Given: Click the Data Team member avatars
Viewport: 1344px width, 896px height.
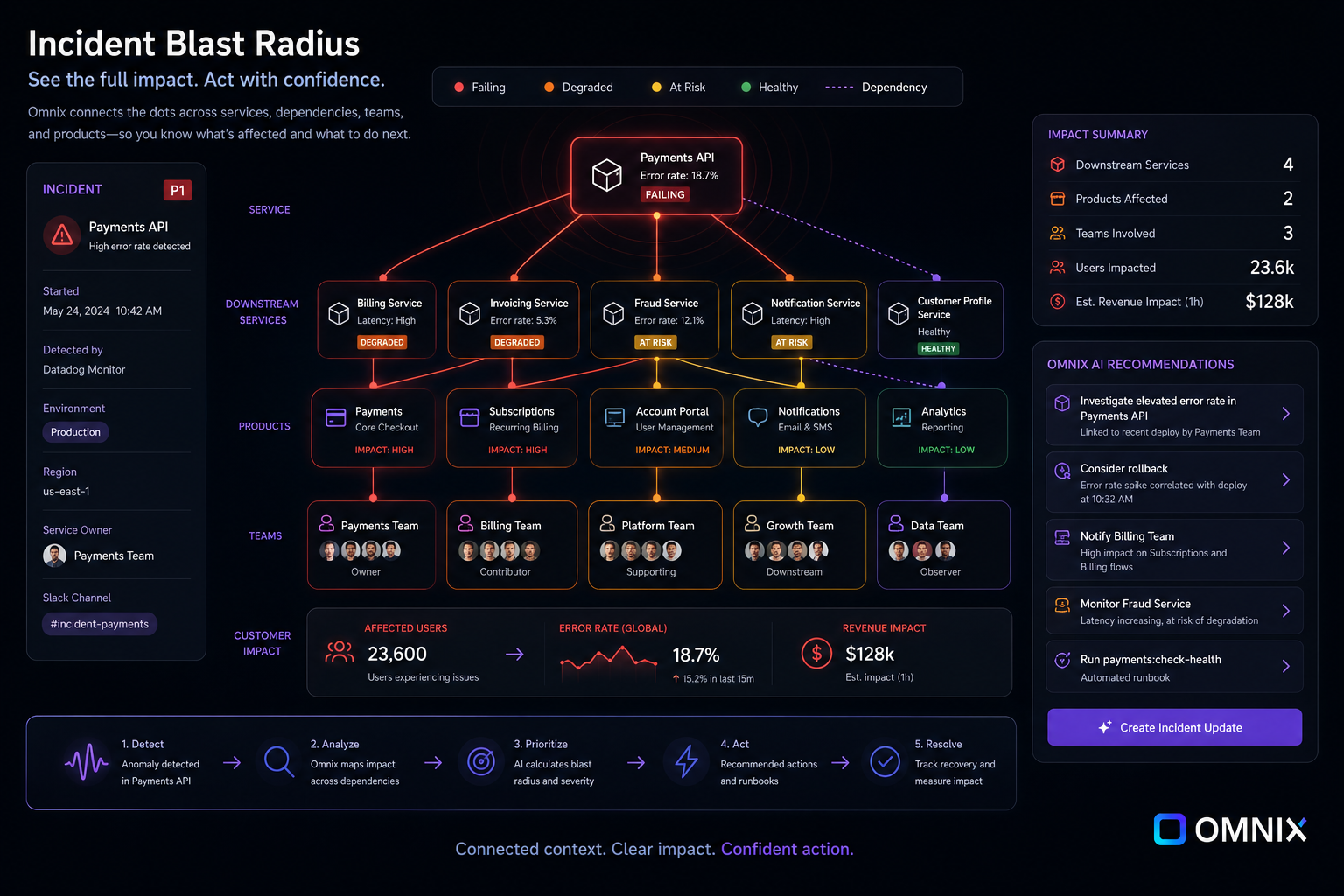Looking at the screenshot, I should click(922, 550).
